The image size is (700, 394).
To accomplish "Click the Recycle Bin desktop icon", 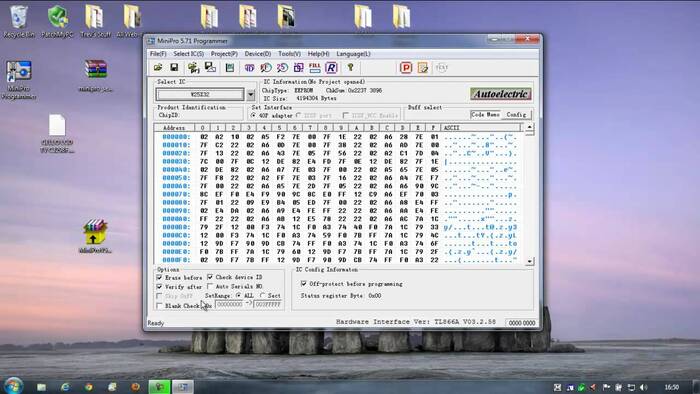I will coord(19,21).
